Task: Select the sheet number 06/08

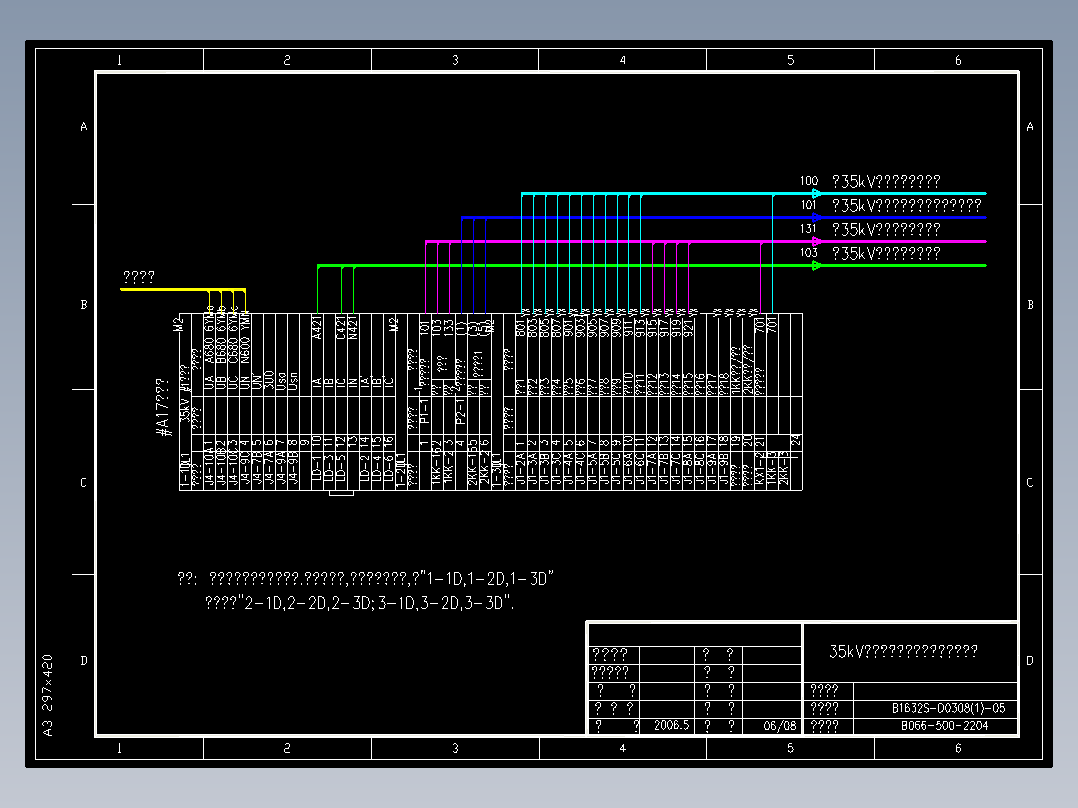Action: (780, 725)
